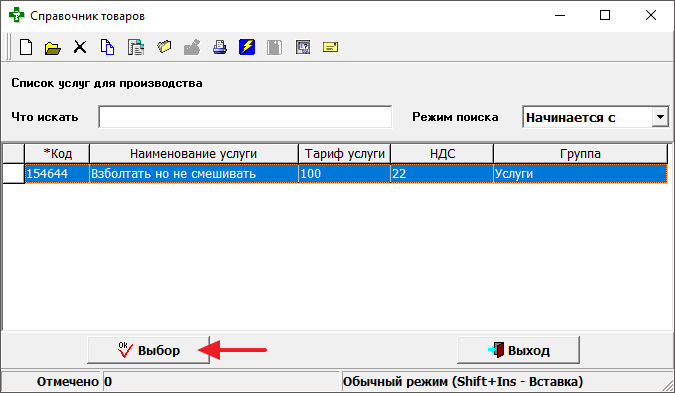Select Взболтать но не смешивать cell
Image resolution: width=675 pixels, height=393 pixels.
pyautogui.click(x=194, y=173)
